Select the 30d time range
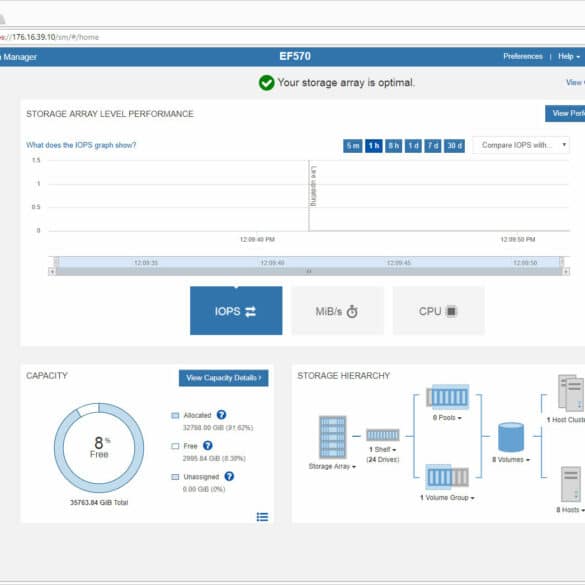The image size is (585, 585). (454, 146)
